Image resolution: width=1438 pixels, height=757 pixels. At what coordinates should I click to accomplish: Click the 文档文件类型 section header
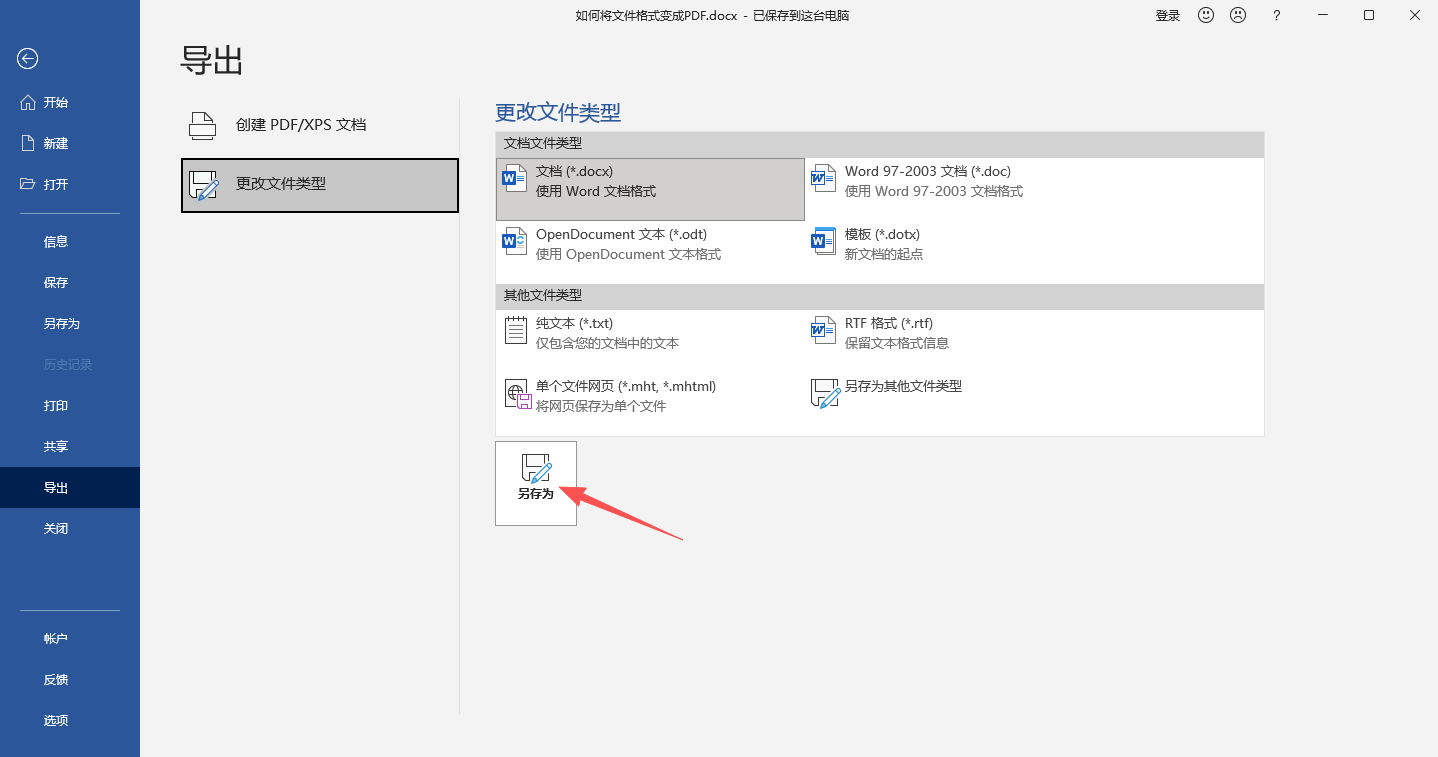(x=880, y=144)
